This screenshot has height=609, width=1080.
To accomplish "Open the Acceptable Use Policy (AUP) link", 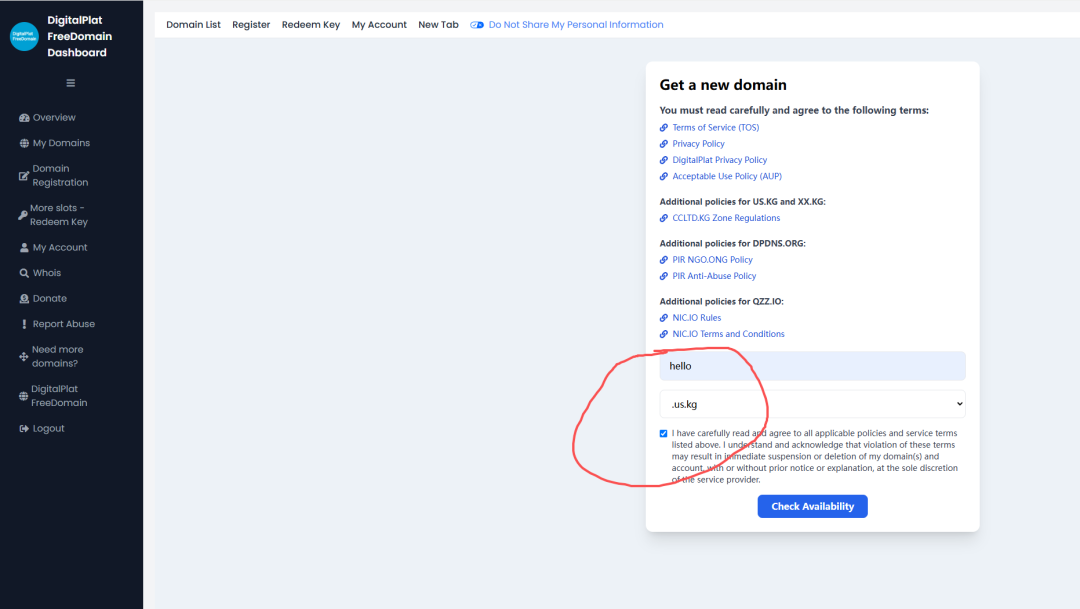I will [x=726, y=177].
